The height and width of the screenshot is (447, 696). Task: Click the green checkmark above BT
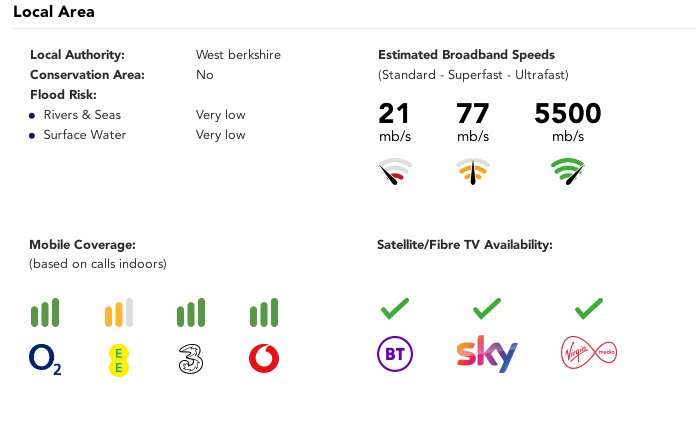(x=395, y=309)
